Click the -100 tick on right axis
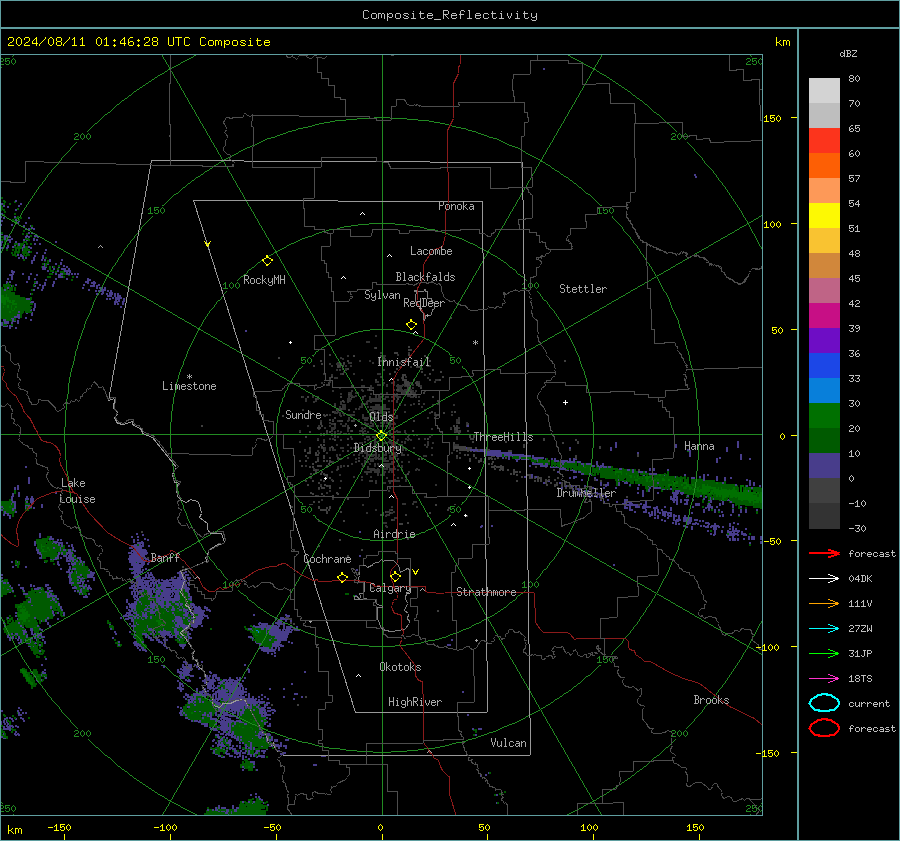Image resolution: width=900 pixels, height=841 pixels. click(x=767, y=647)
